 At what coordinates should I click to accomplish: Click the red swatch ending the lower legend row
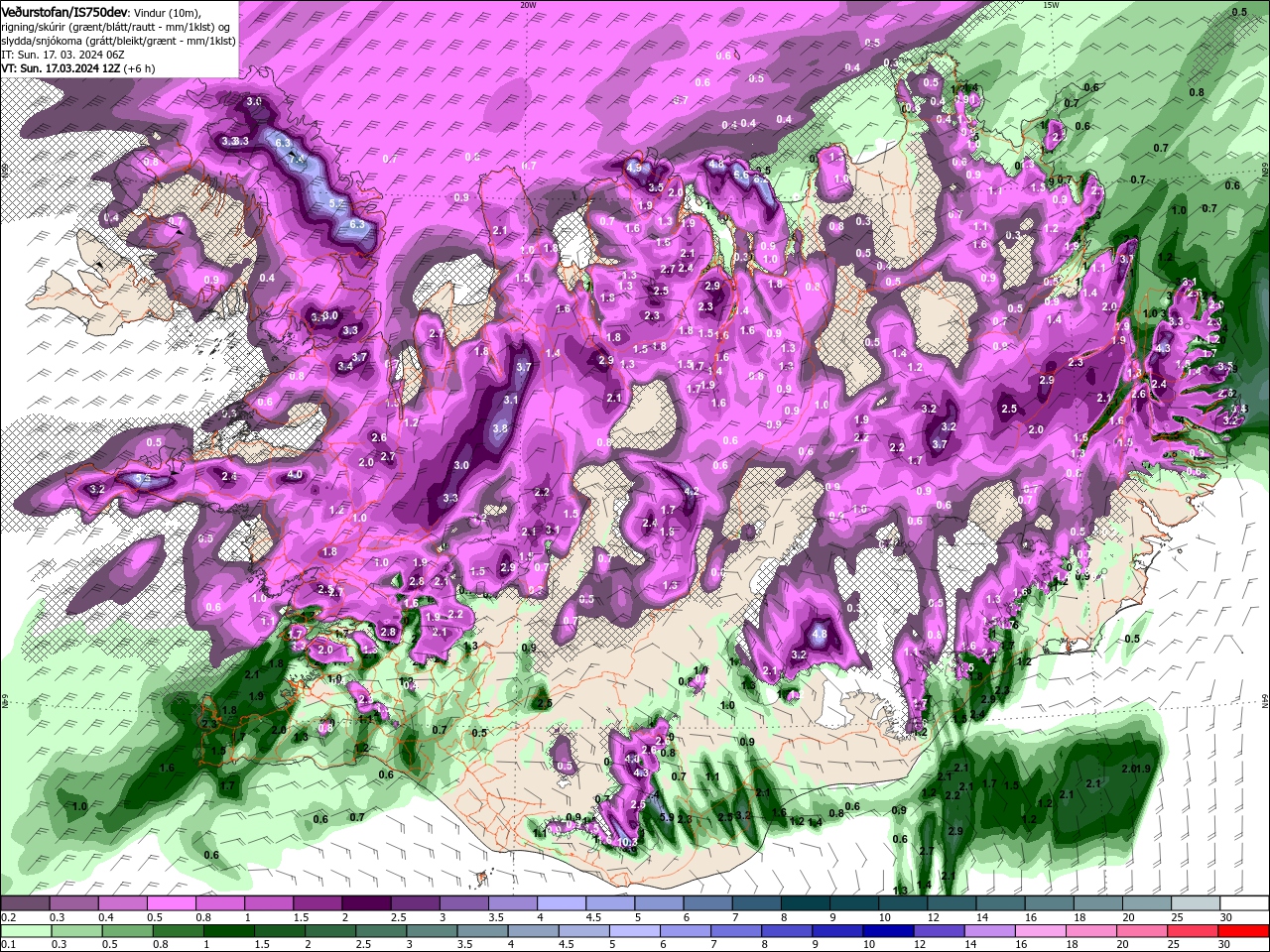point(1243,930)
